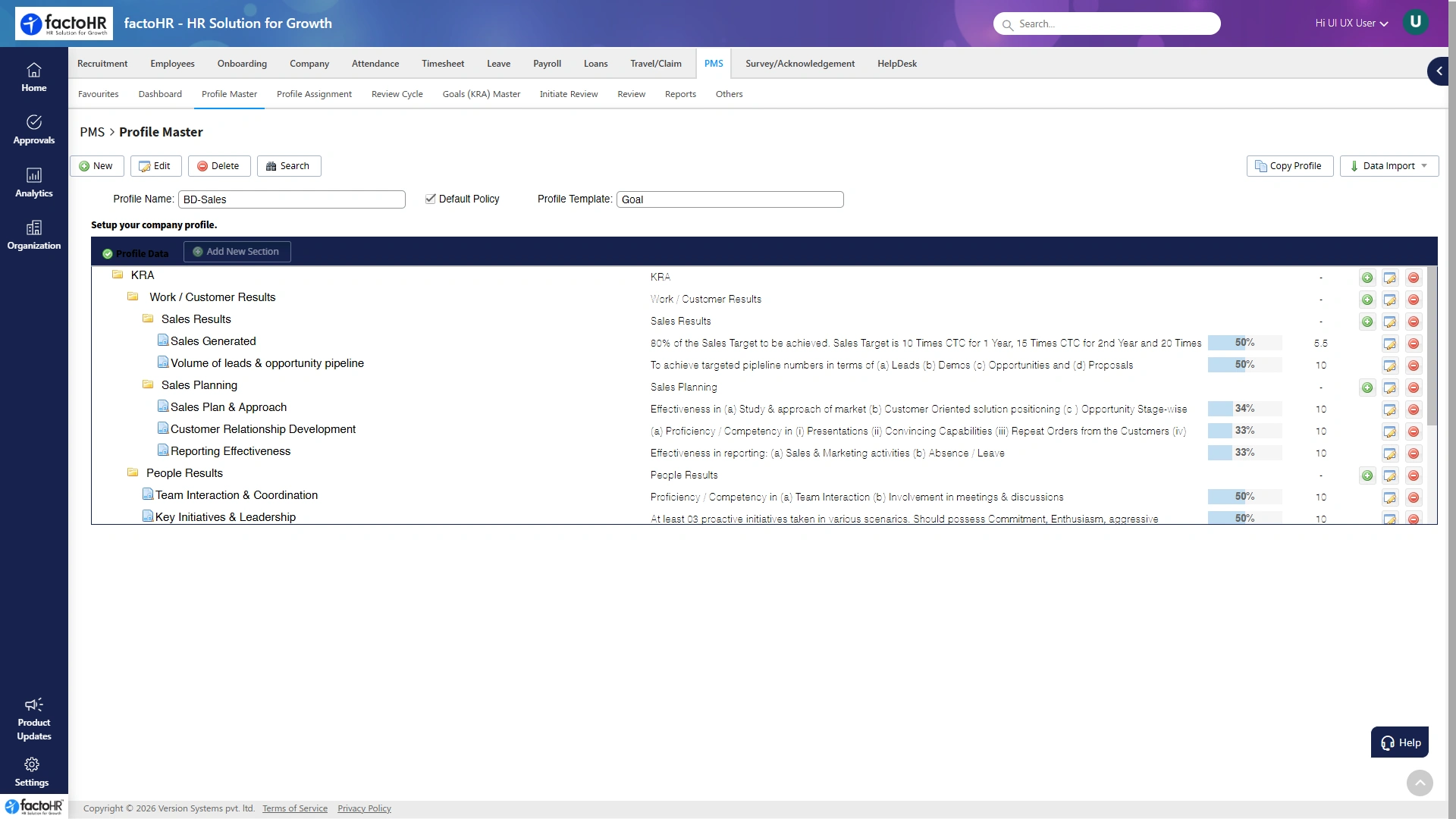The width and height of the screenshot is (1456, 819).
Task: Toggle the Default Policy checkbox
Action: pyautogui.click(x=431, y=199)
